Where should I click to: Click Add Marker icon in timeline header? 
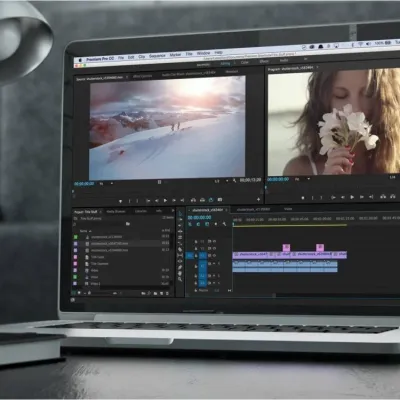click(216, 224)
